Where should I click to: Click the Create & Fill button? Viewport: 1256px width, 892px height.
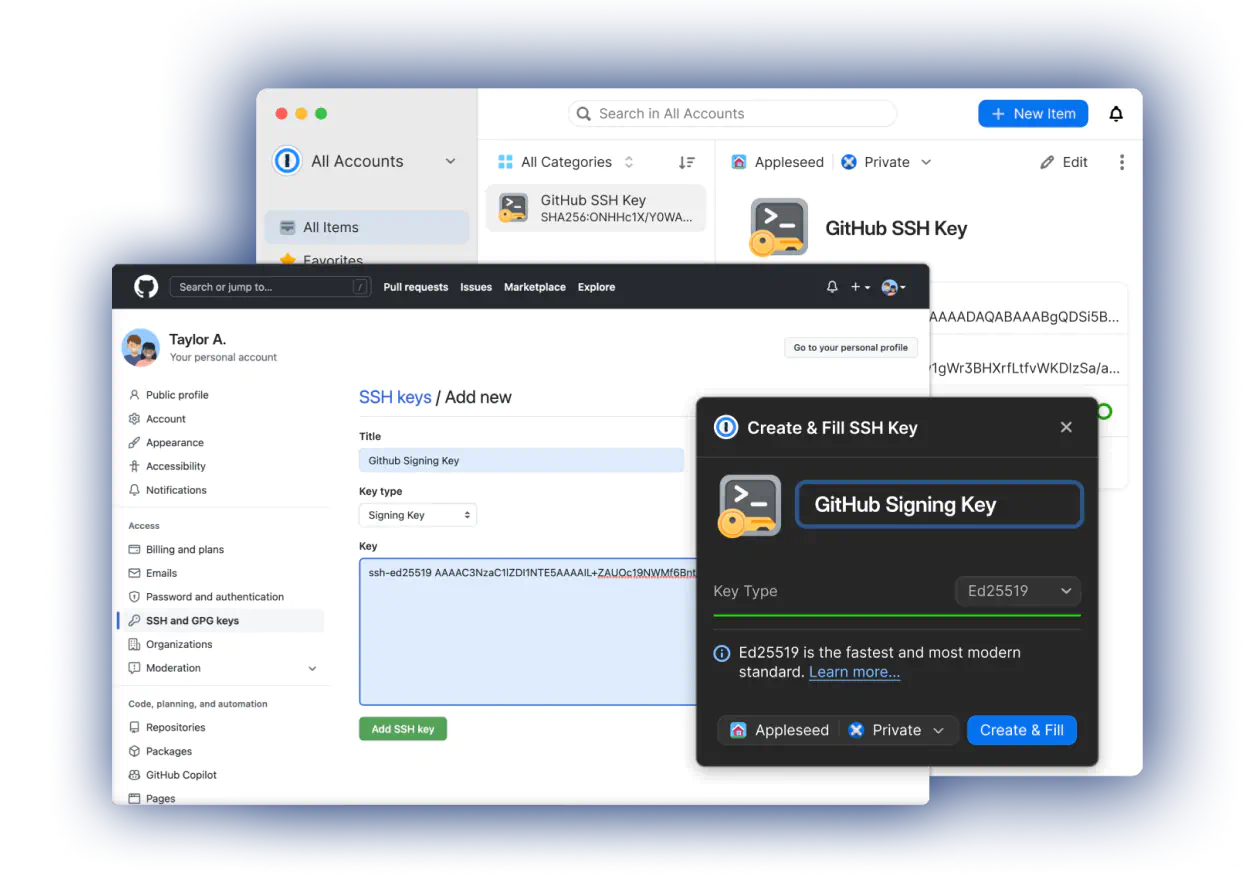coord(1022,731)
